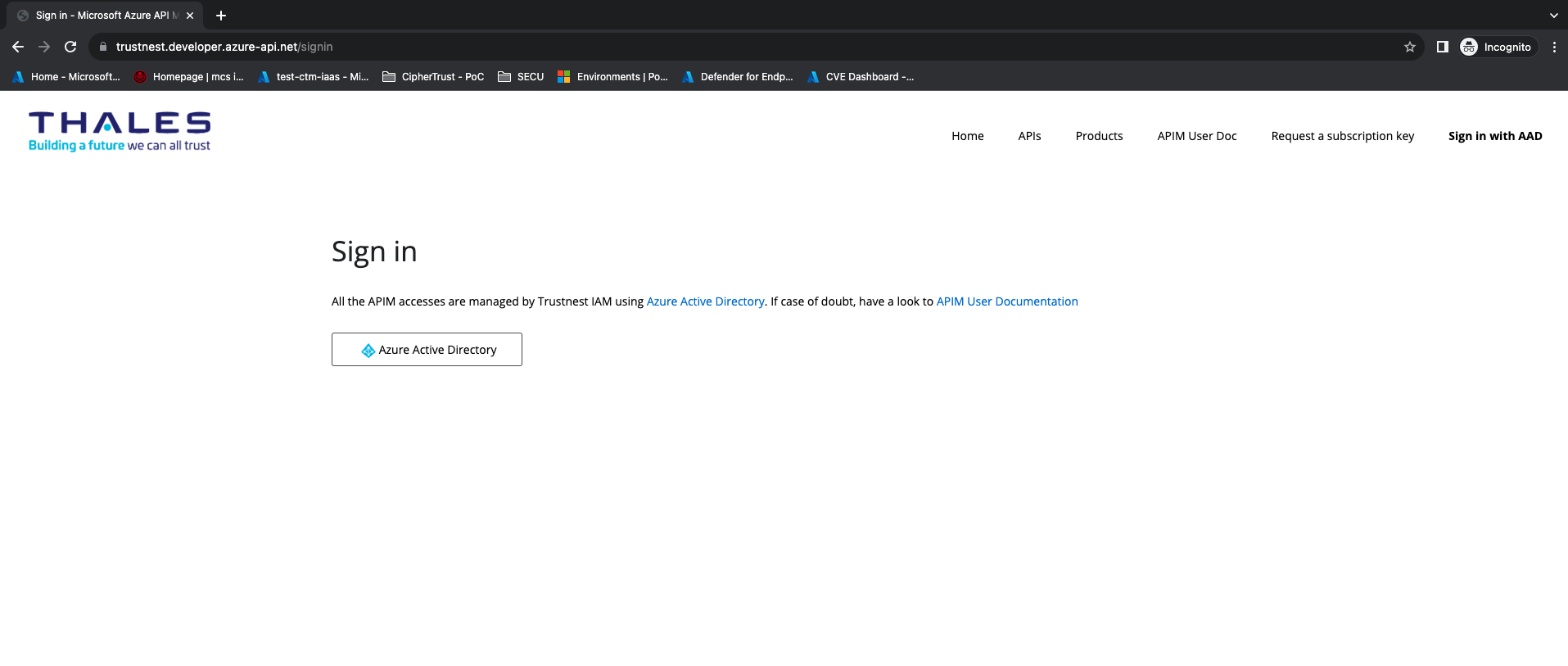Open Home - Microsoft bookmark
1568x666 pixels.
pyautogui.click(x=66, y=77)
